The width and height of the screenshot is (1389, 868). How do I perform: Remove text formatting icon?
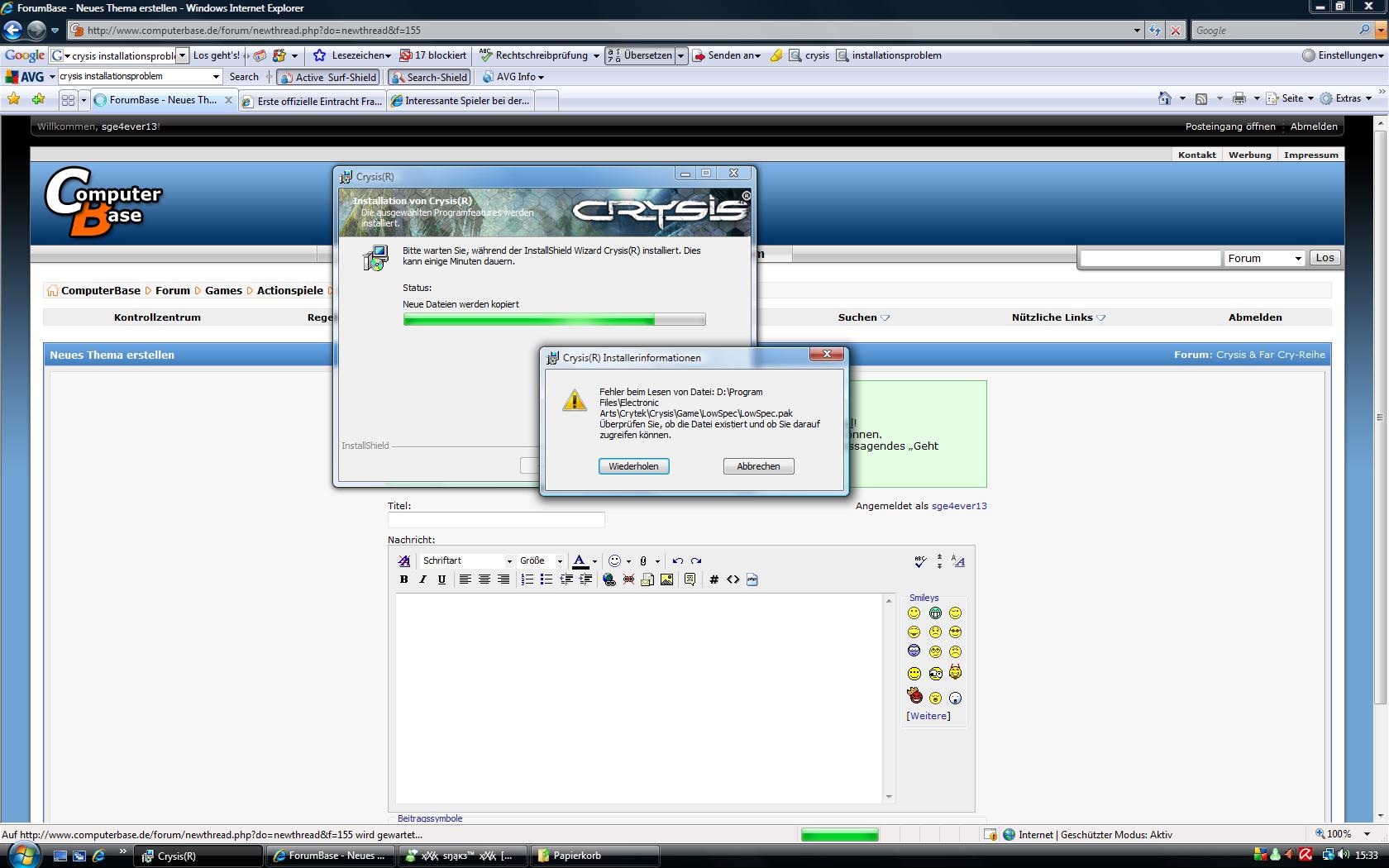click(403, 560)
